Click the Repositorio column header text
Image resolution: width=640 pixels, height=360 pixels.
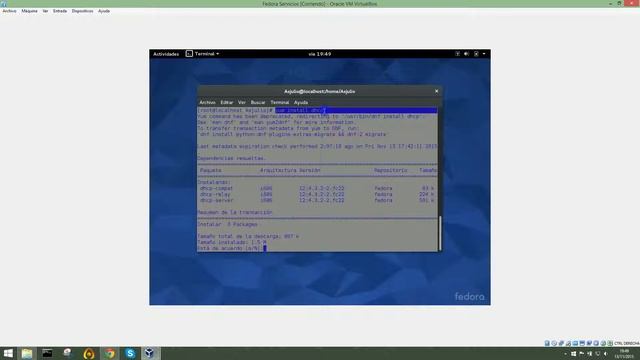click(391, 170)
